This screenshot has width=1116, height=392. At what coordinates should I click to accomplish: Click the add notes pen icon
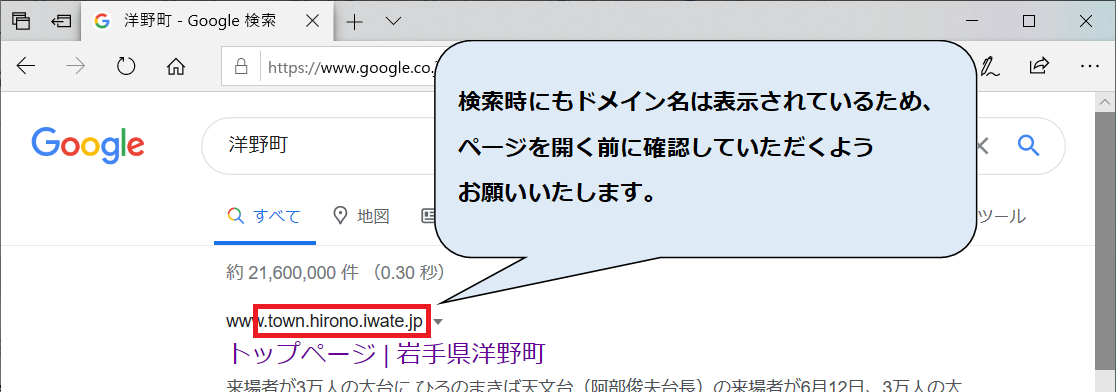click(989, 66)
